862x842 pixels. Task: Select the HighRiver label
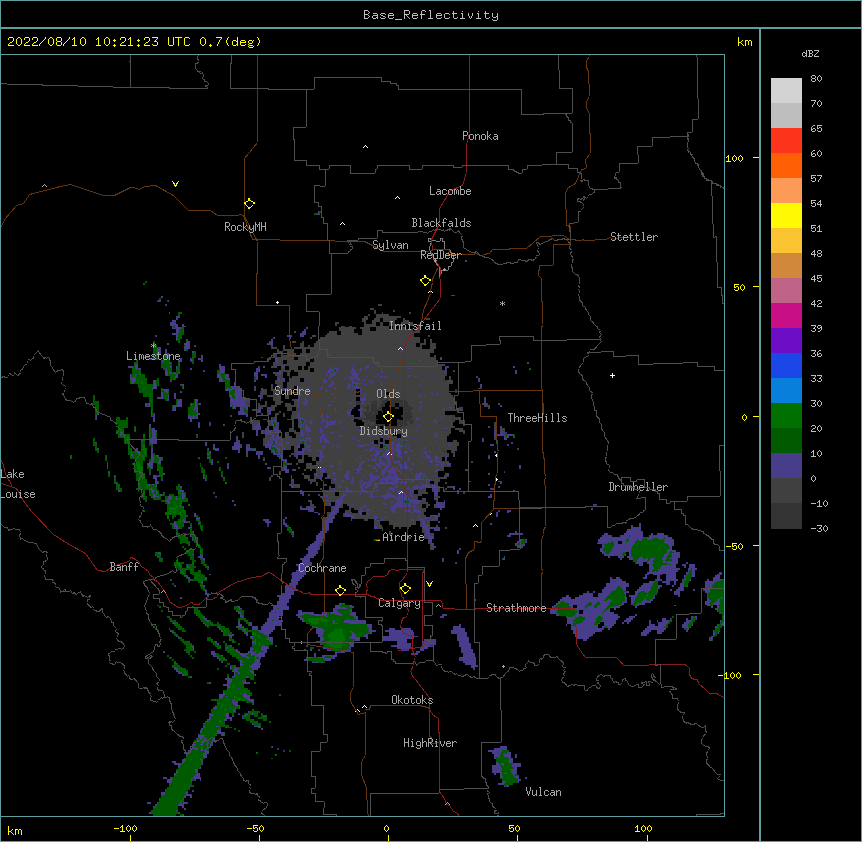pyautogui.click(x=430, y=743)
